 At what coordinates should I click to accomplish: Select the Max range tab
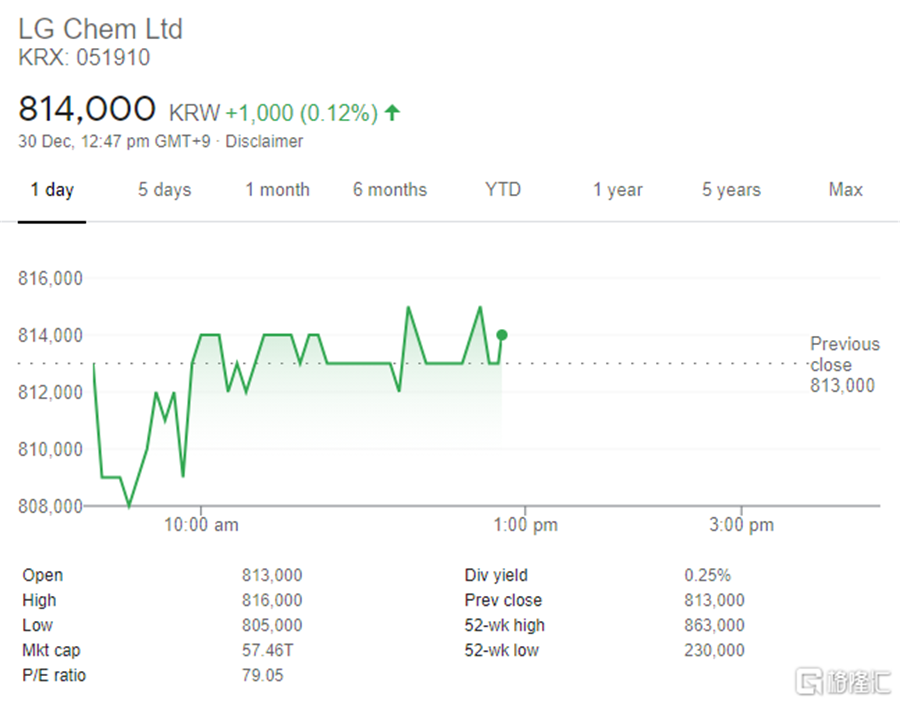[845, 190]
